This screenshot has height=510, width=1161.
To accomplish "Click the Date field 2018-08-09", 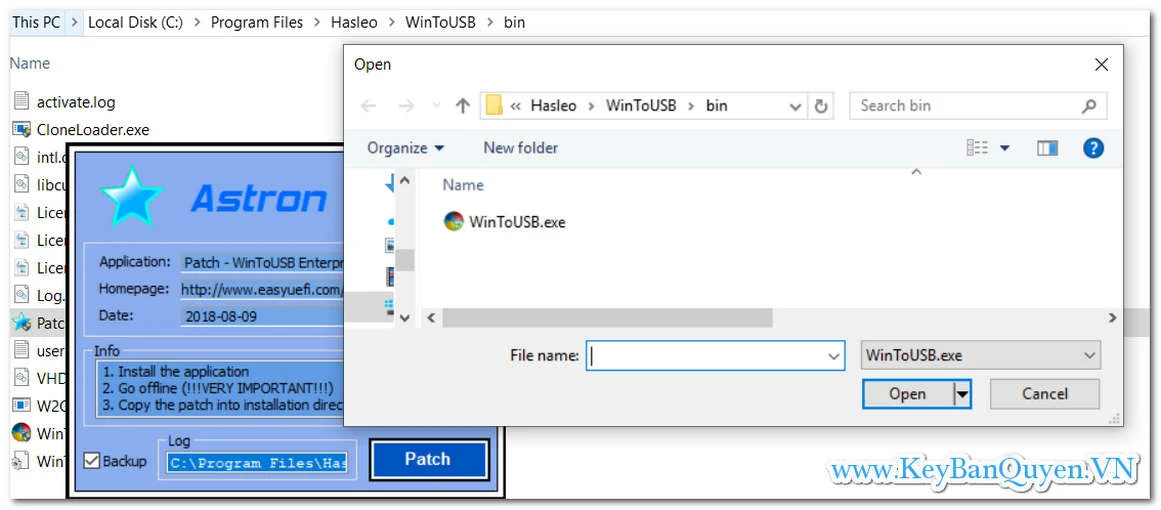I will (x=263, y=317).
